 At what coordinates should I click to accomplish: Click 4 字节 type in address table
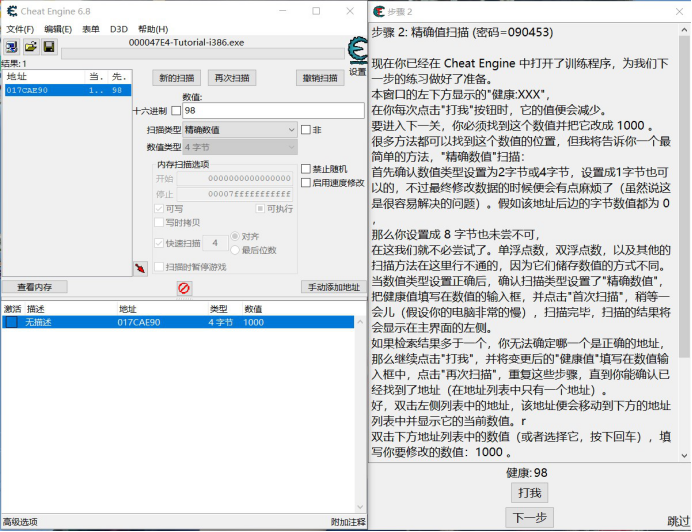coord(221,322)
